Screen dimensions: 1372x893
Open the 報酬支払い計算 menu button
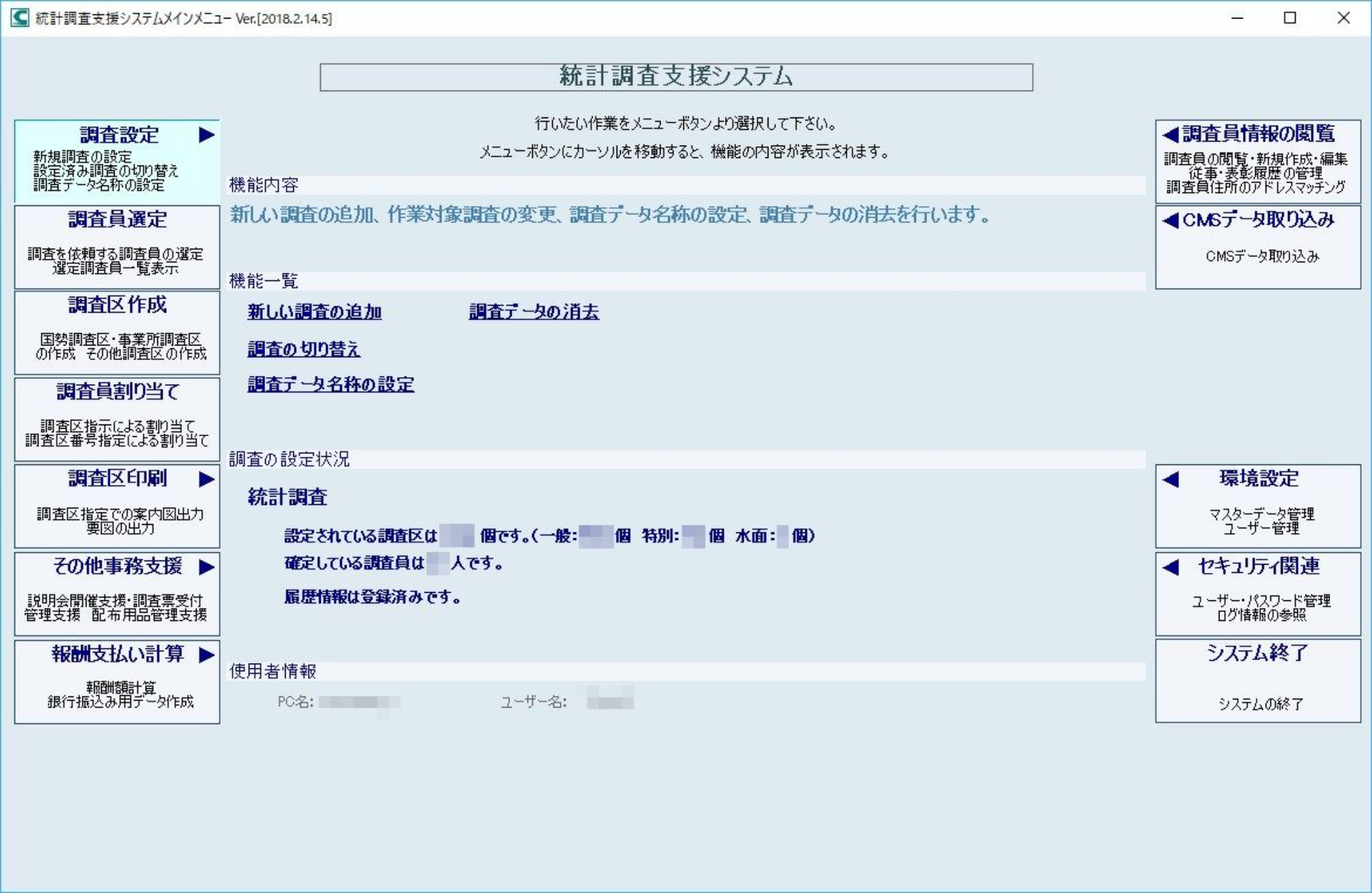(x=117, y=681)
